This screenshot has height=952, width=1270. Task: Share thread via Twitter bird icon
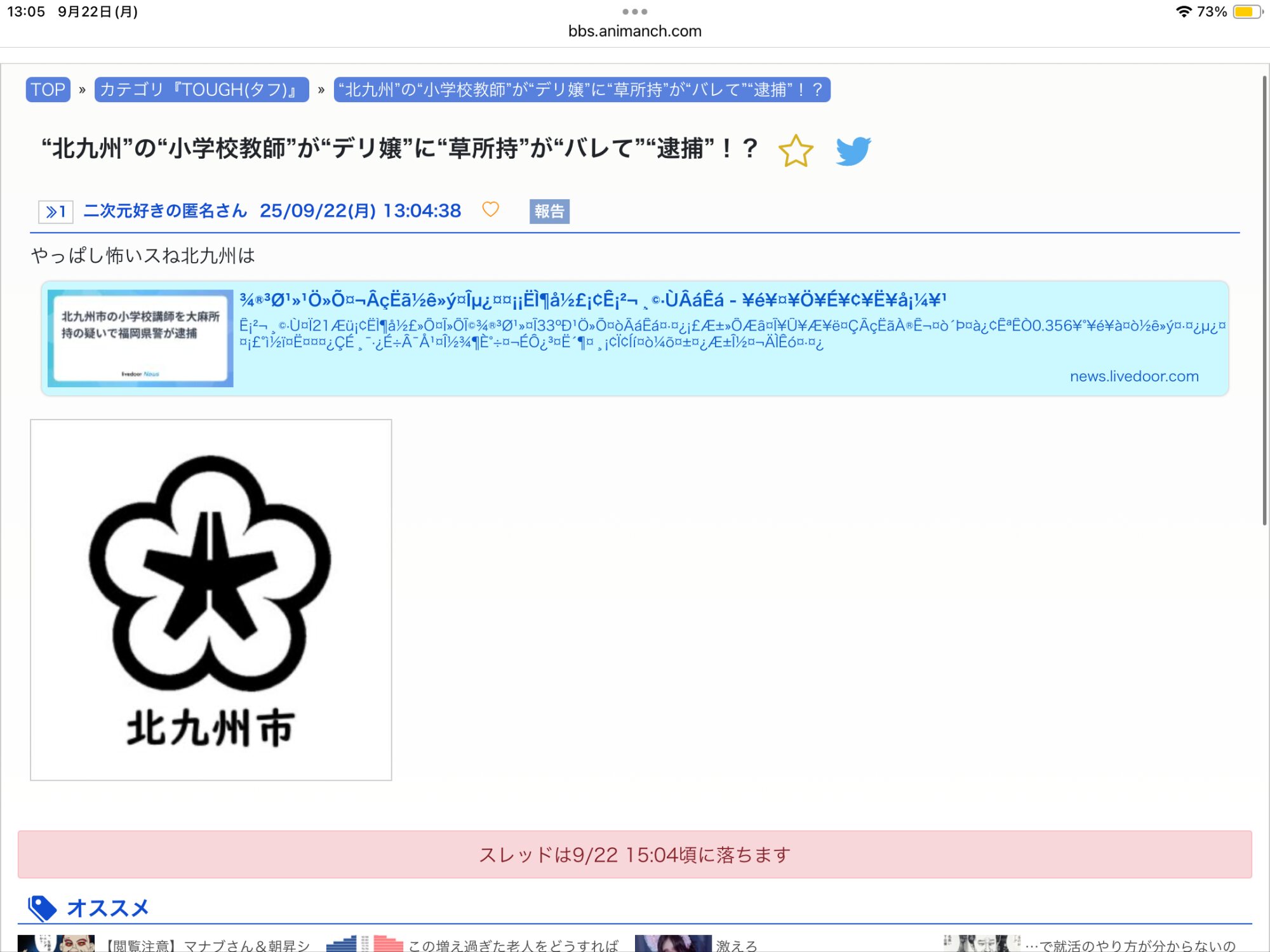tap(853, 151)
